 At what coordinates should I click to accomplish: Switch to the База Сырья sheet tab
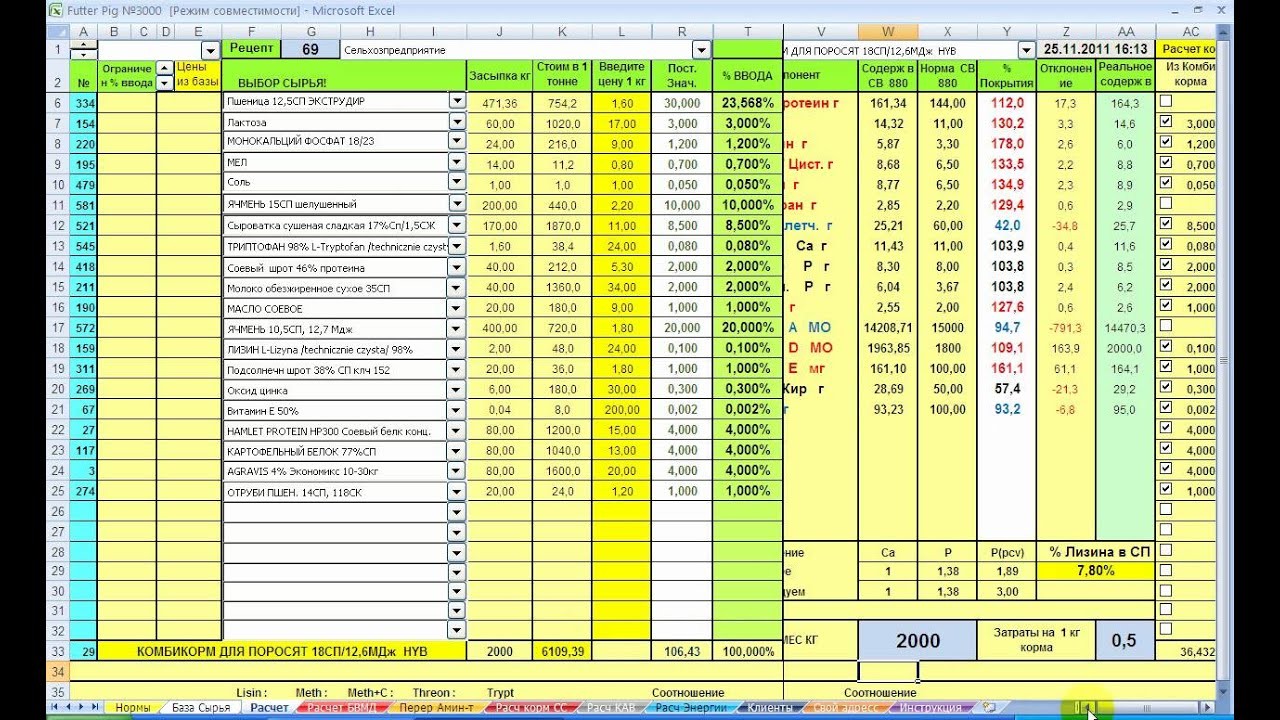point(200,707)
